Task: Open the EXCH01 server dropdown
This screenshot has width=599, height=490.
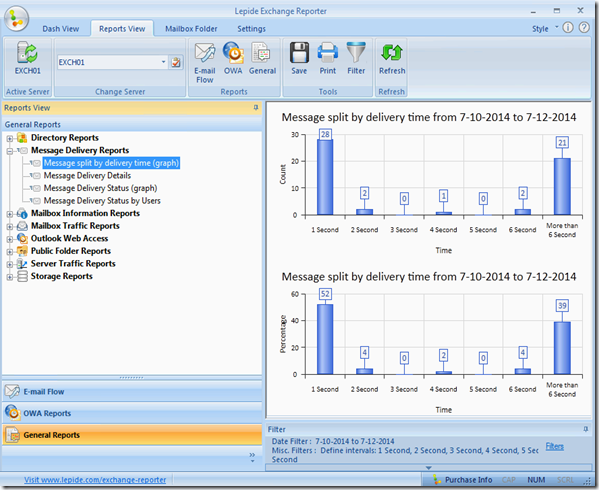Action: click(x=164, y=62)
